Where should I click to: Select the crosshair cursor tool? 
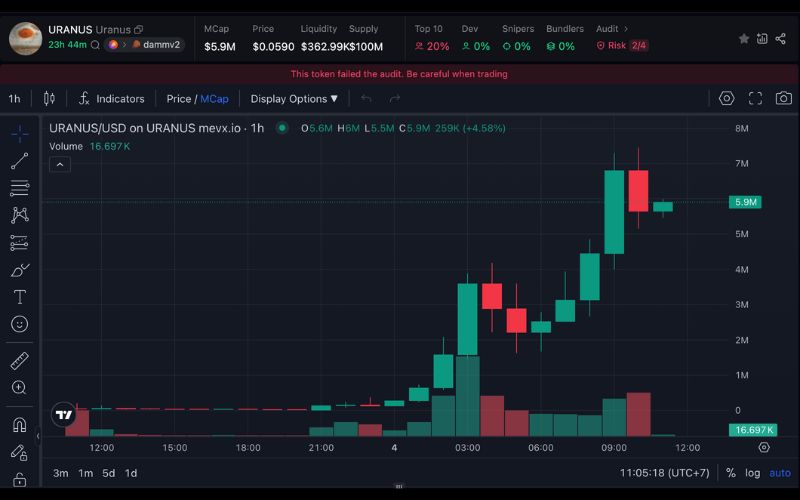pyautogui.click(x=19, y=134)
